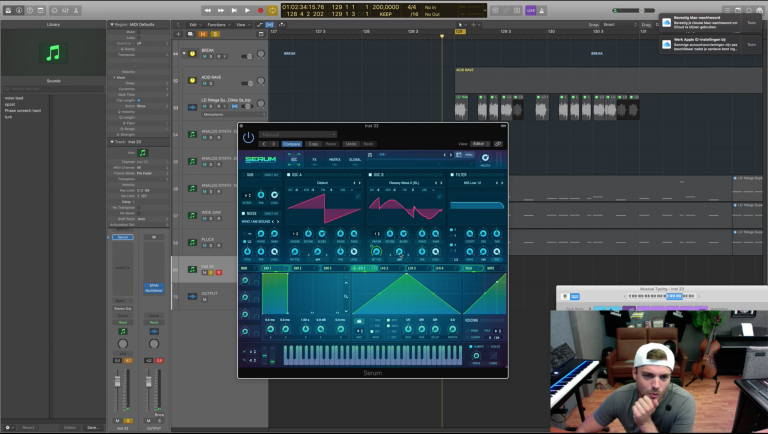Image resolution: width=768 pixels, height=434 pixels.
Task: Toggle the orange Hide button
Action: 203,34
